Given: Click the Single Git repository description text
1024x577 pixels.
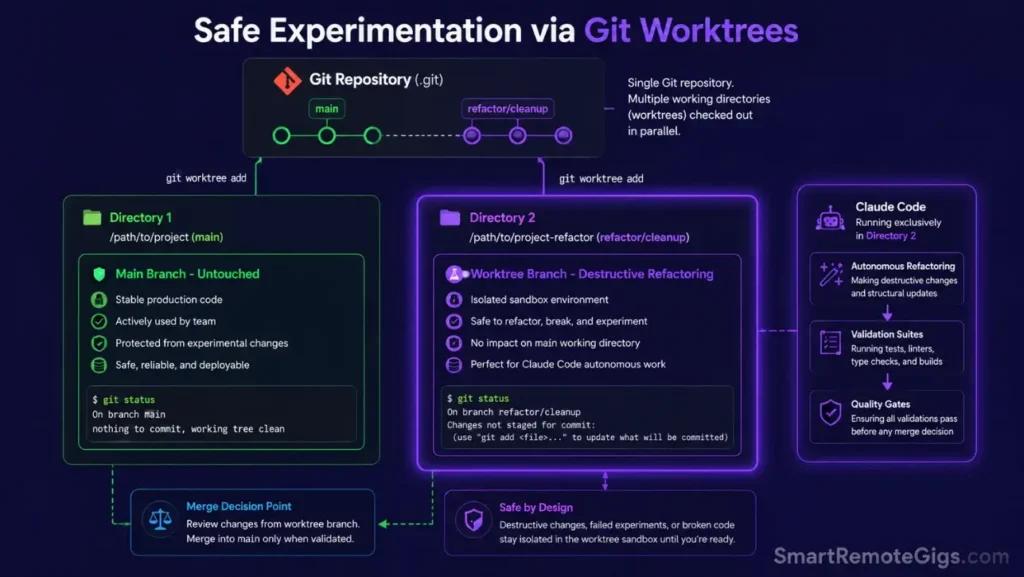Looking at the screenshot, I should tap(698, 107).
